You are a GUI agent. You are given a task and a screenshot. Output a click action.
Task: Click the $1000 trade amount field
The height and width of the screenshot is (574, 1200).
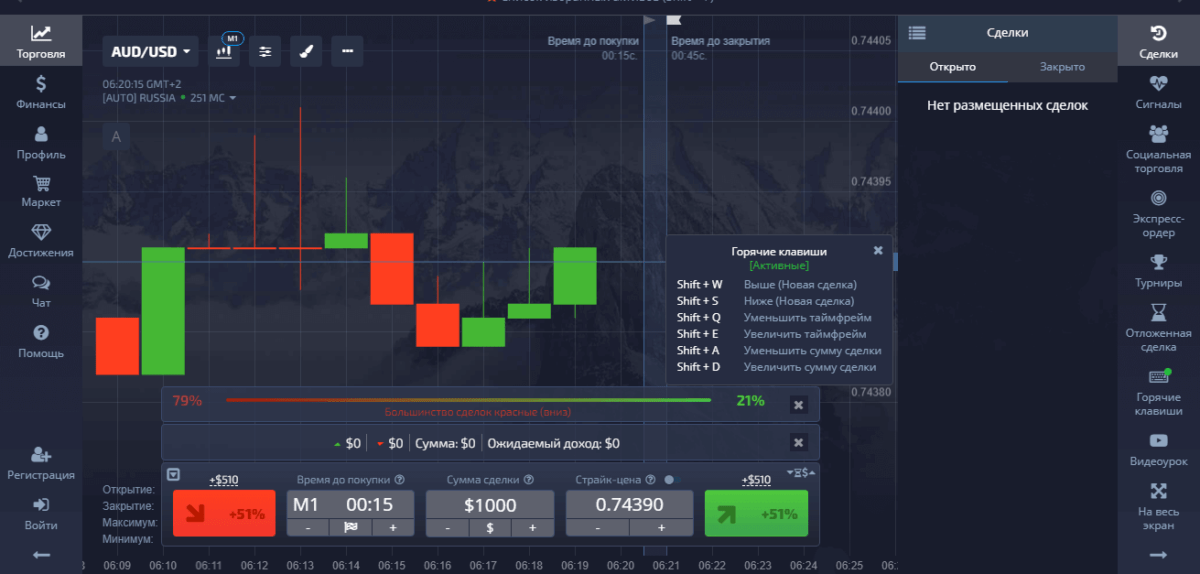click(x=490, y=506)
